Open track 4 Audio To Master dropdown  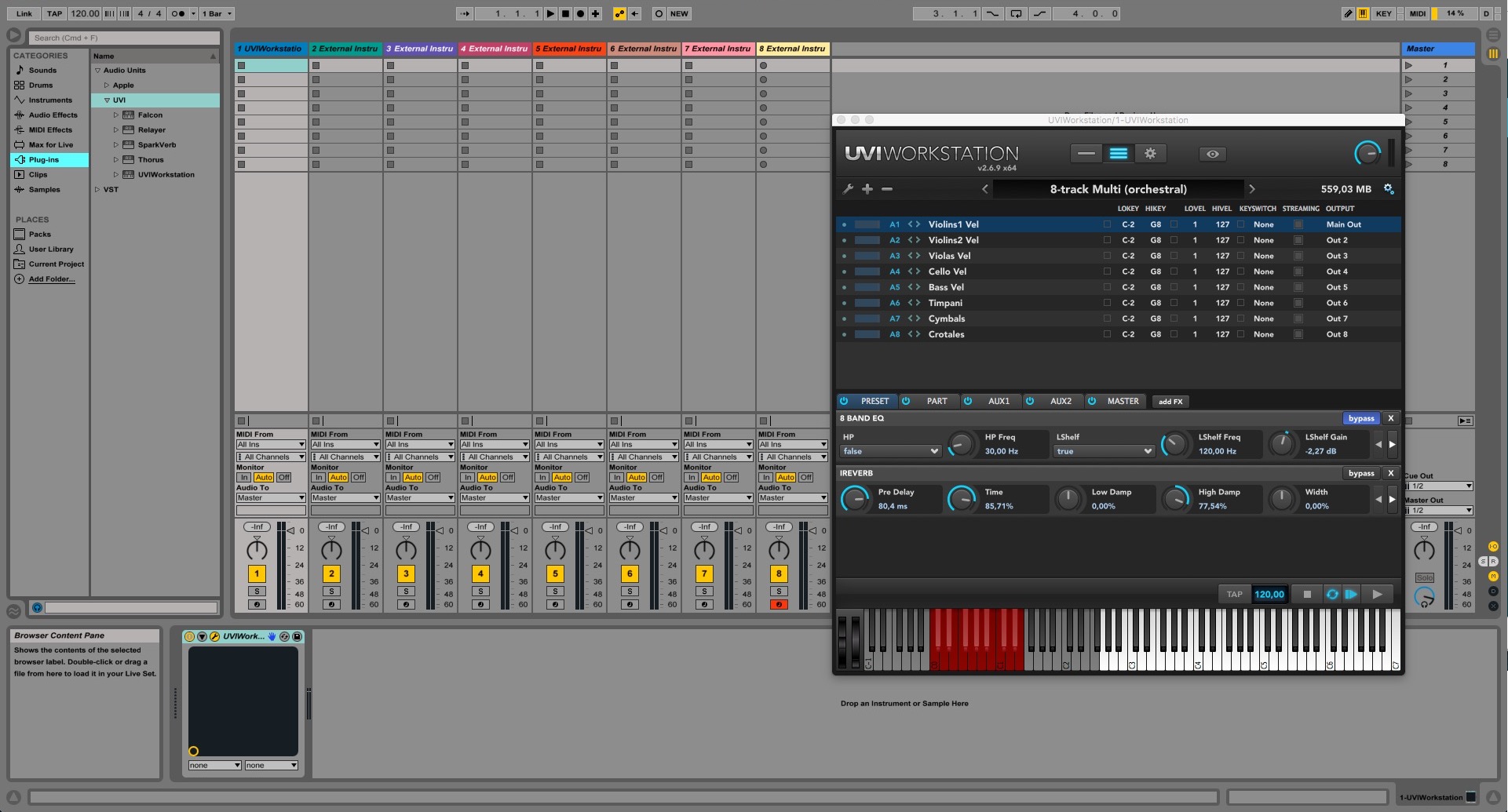click(495, 497)
